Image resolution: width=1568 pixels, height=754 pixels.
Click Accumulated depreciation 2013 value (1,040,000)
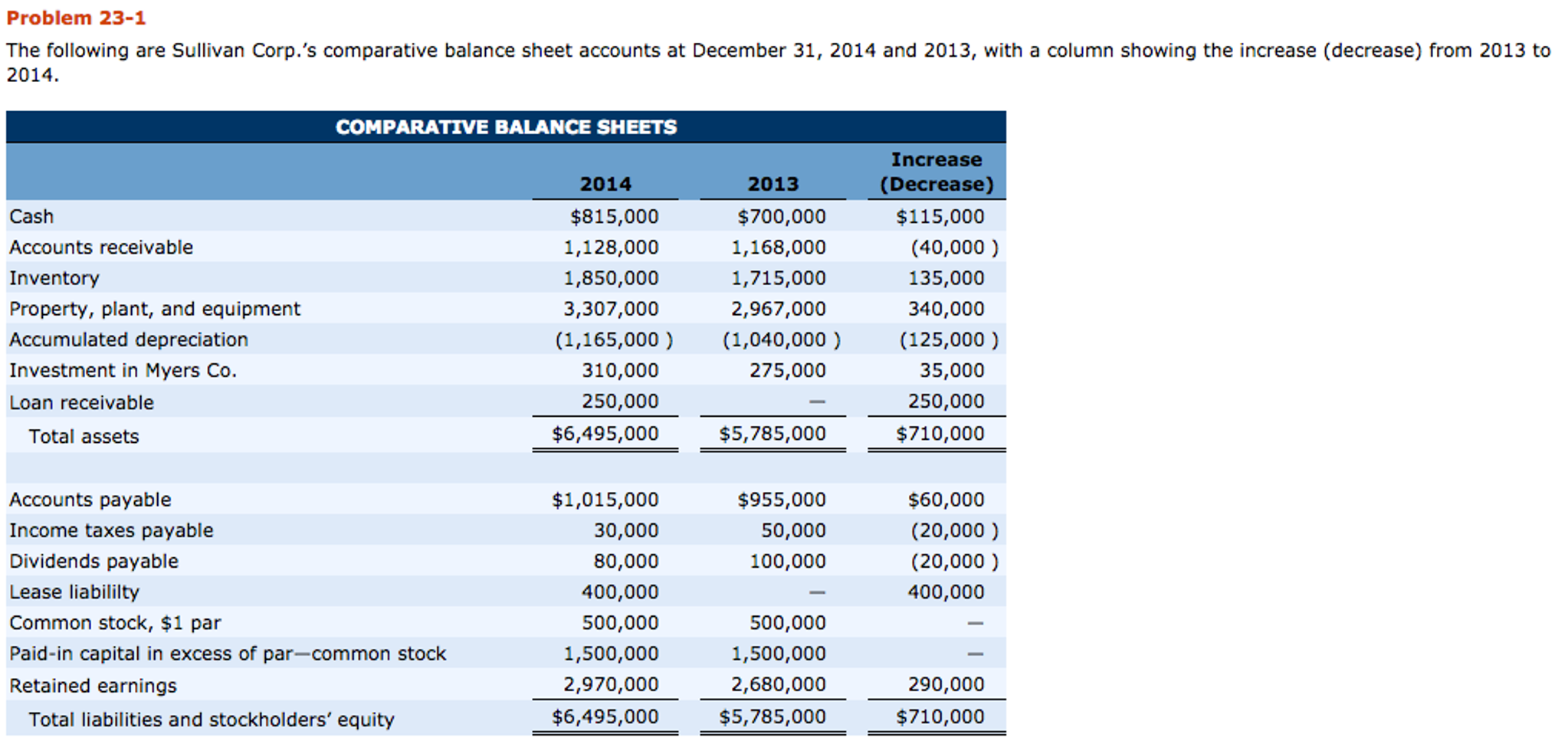tap(782, 339)
